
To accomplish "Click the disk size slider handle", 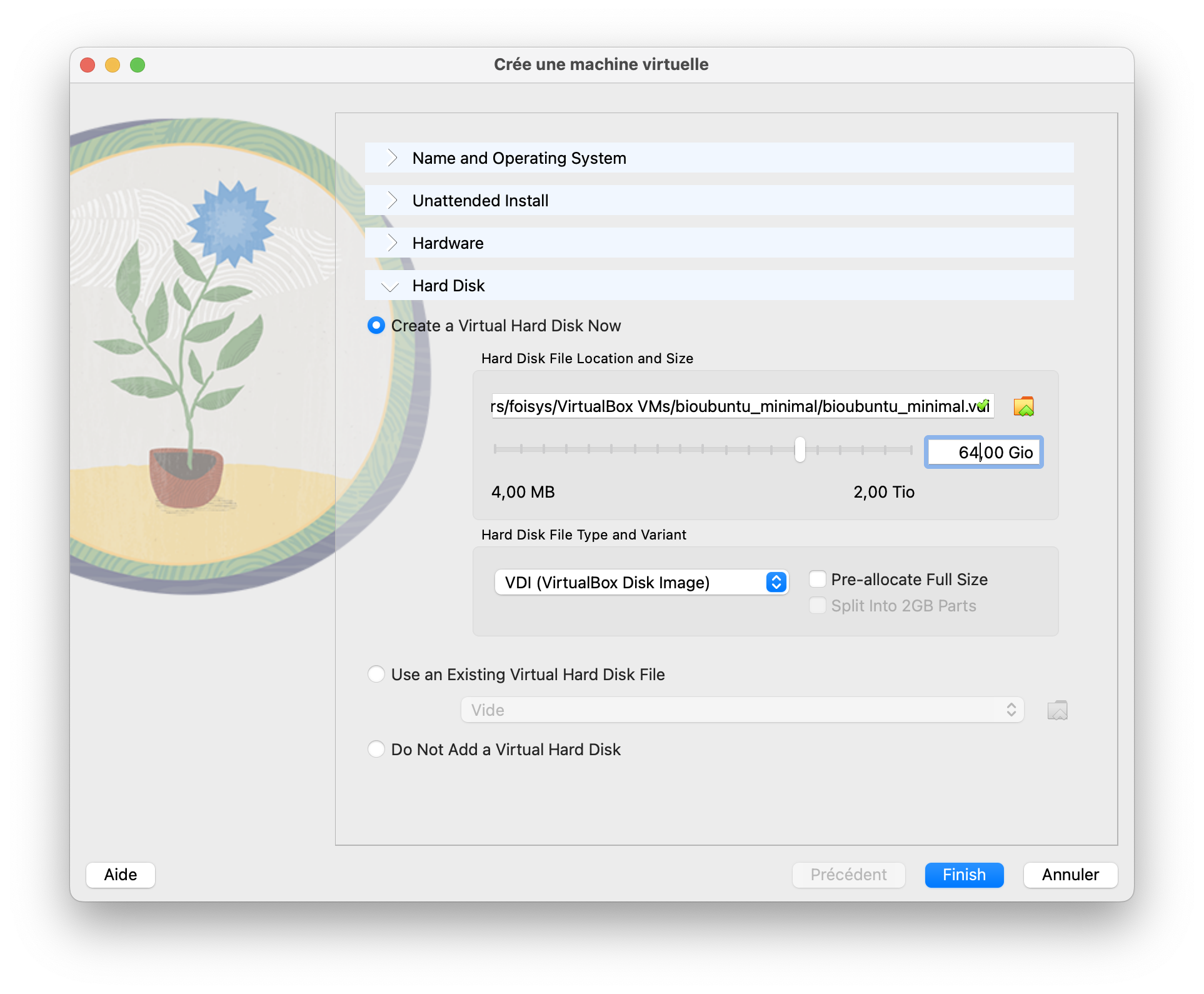I will click(800, 450).
